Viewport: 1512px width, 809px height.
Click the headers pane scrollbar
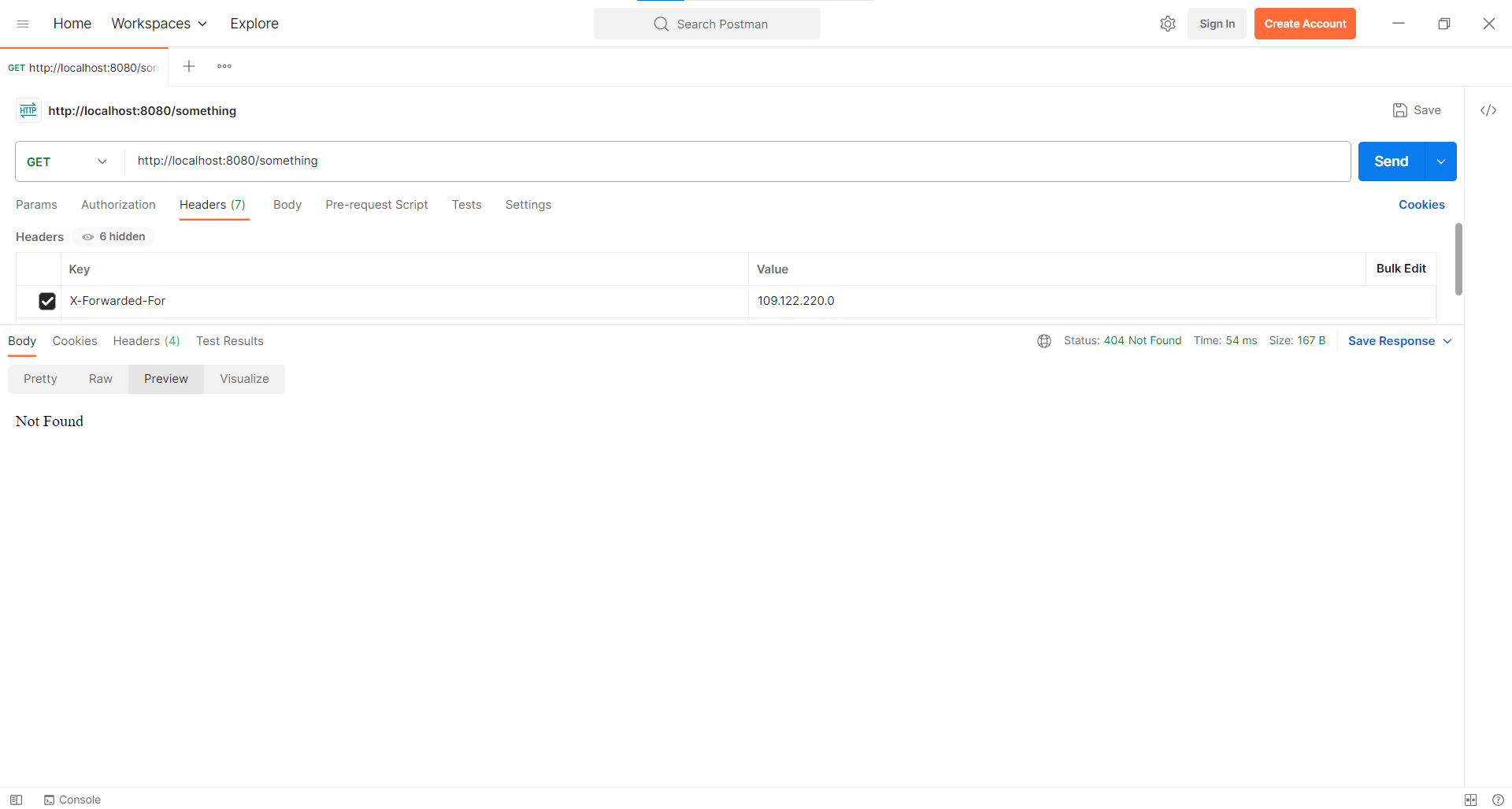pos(1458,259)
